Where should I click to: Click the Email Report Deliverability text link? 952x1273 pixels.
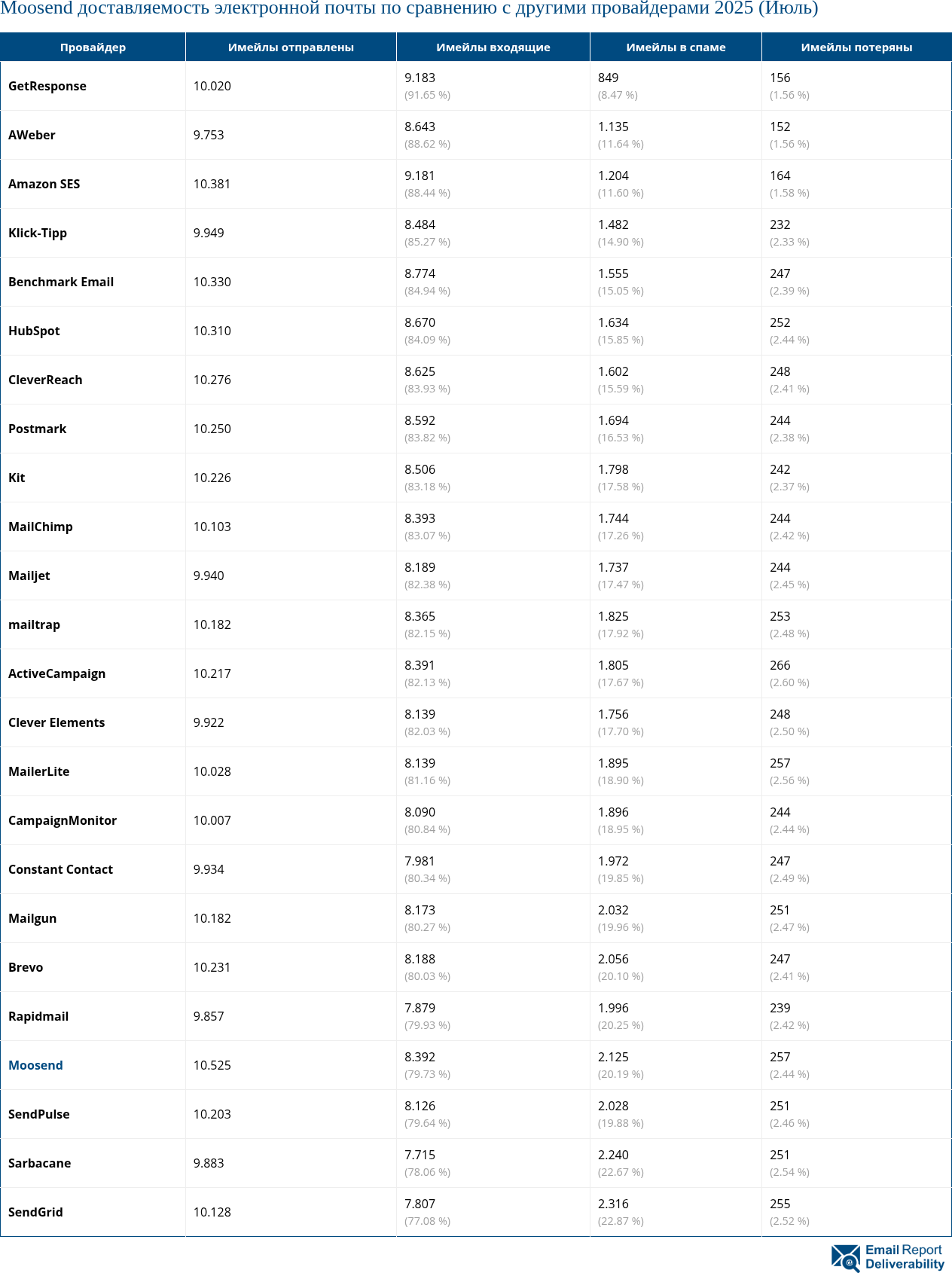click(x=904, y=1257)
